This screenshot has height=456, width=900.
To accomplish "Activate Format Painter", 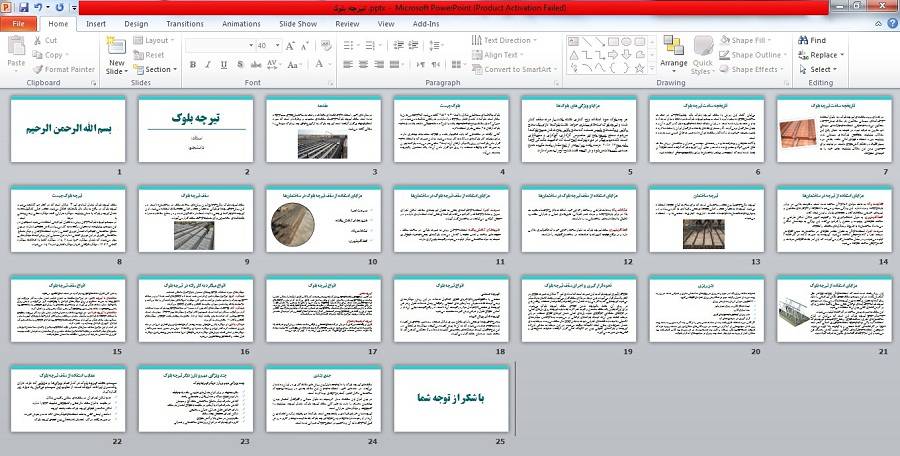I will tap(64, 69).
